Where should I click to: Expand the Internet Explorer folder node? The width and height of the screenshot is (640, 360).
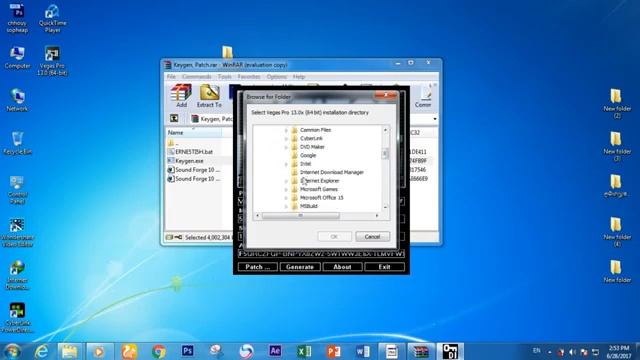pos(286,181)
